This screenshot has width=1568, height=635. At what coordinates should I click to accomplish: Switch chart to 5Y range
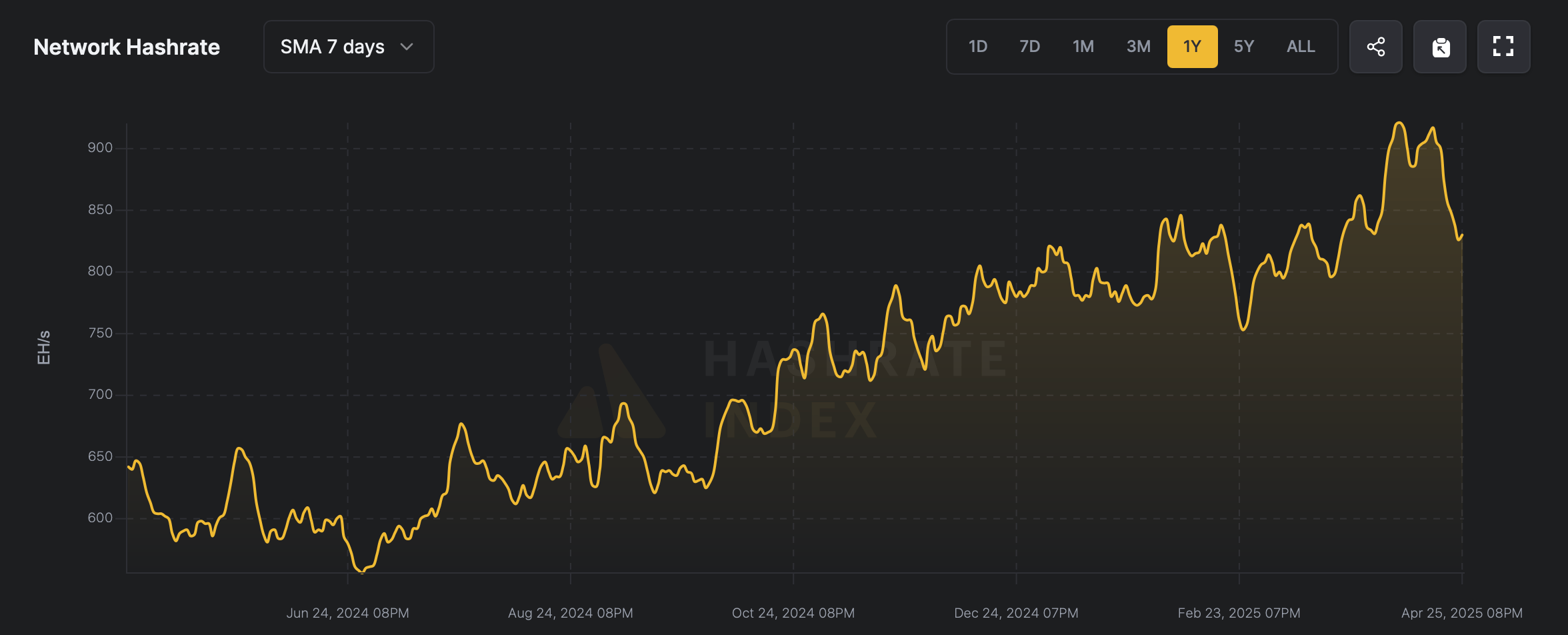[1243, 47]
